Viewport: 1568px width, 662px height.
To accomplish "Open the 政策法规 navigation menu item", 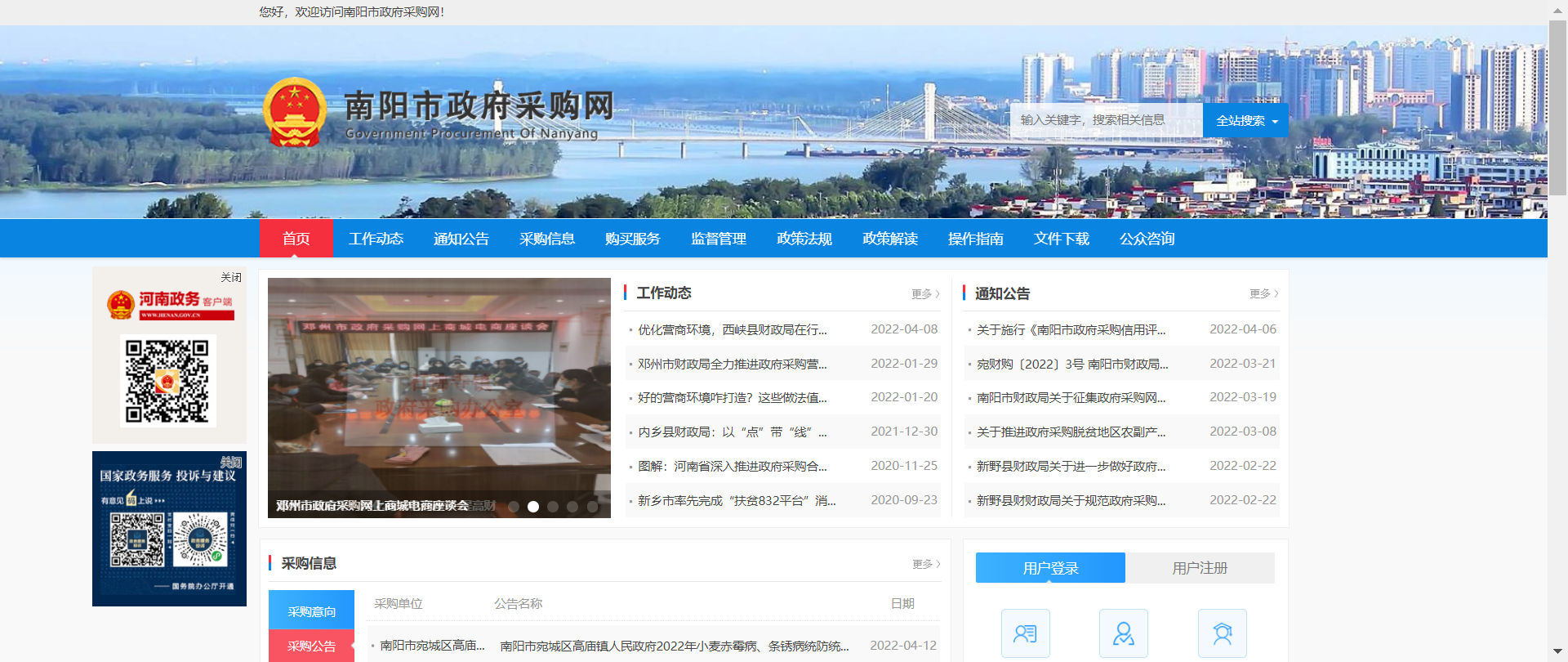I will pos(804,239).
